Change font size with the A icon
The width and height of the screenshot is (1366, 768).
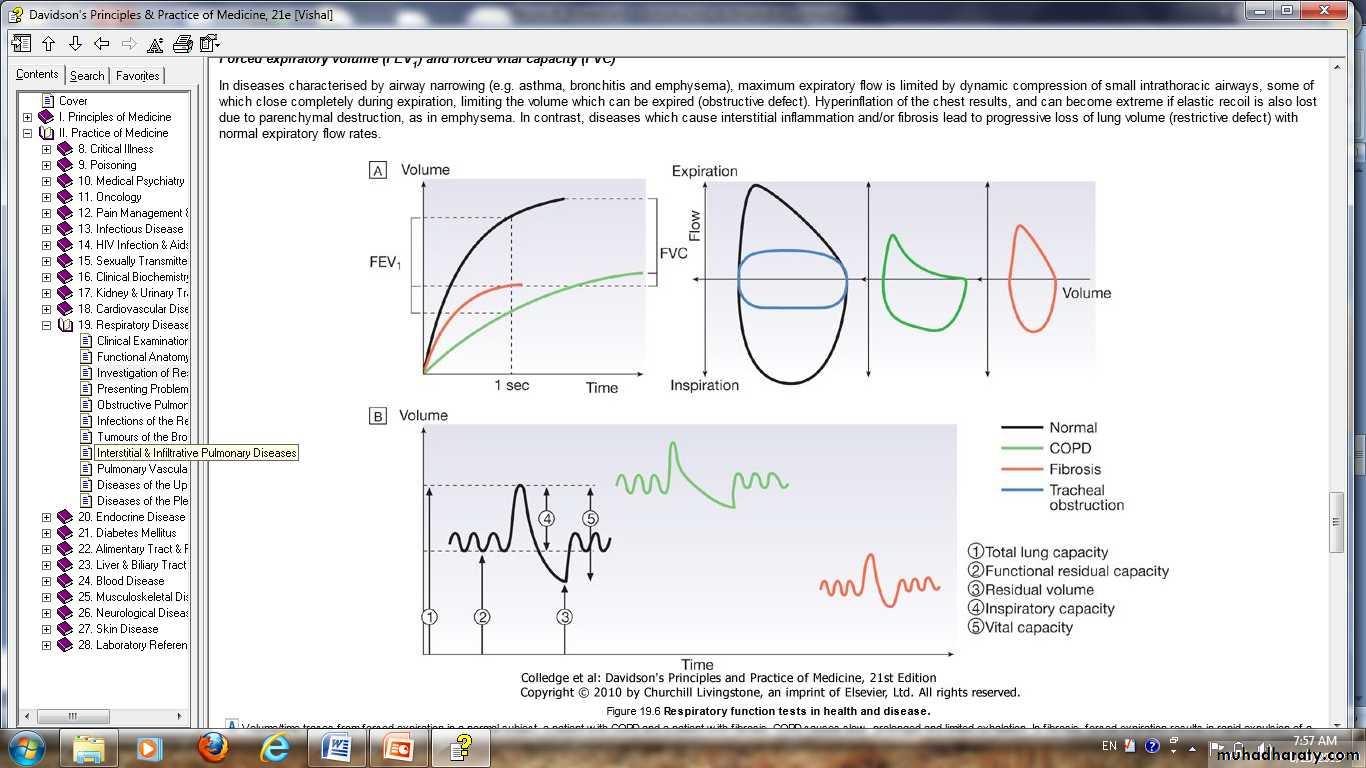pos(155,44)
